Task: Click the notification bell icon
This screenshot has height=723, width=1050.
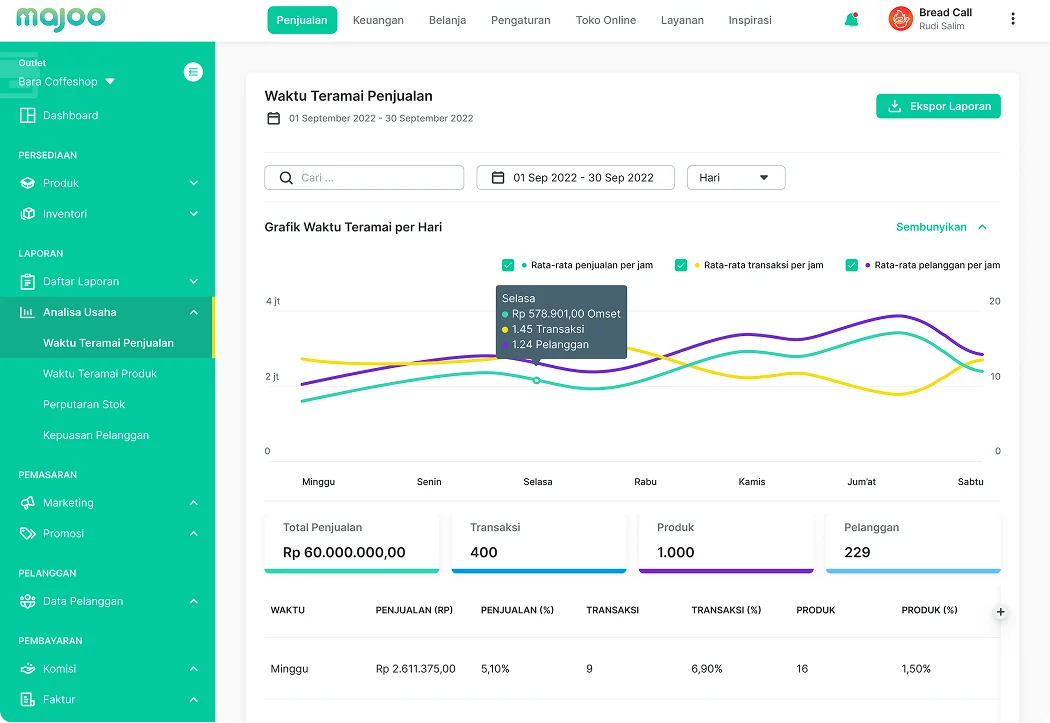Action: [x=851, y=20]
